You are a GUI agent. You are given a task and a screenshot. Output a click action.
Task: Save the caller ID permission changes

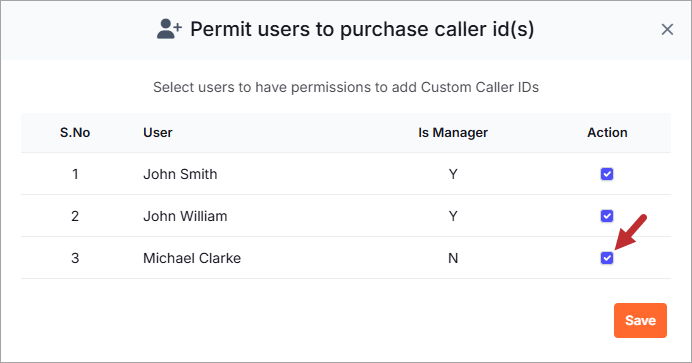pos(640,320)
